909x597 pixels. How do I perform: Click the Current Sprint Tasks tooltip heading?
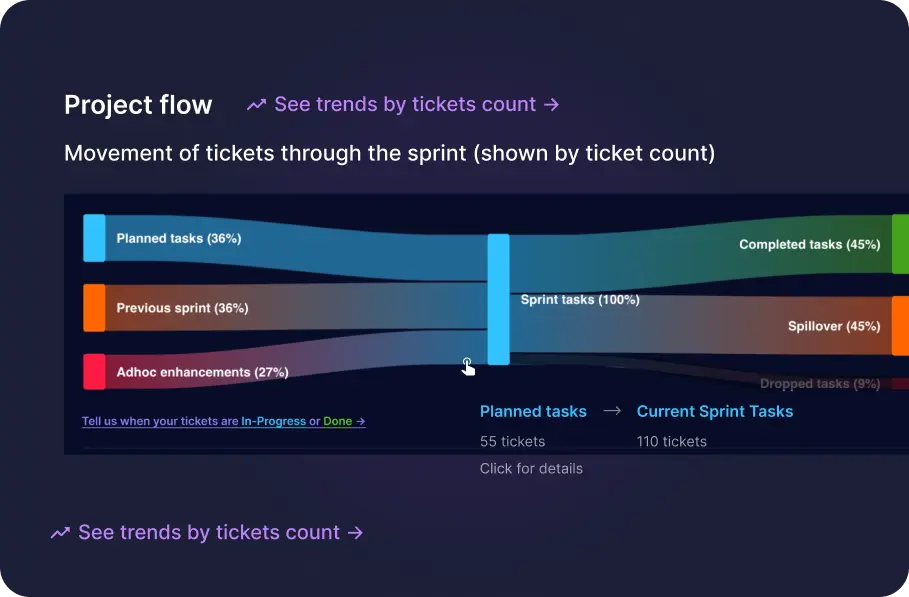click(715, 412)
